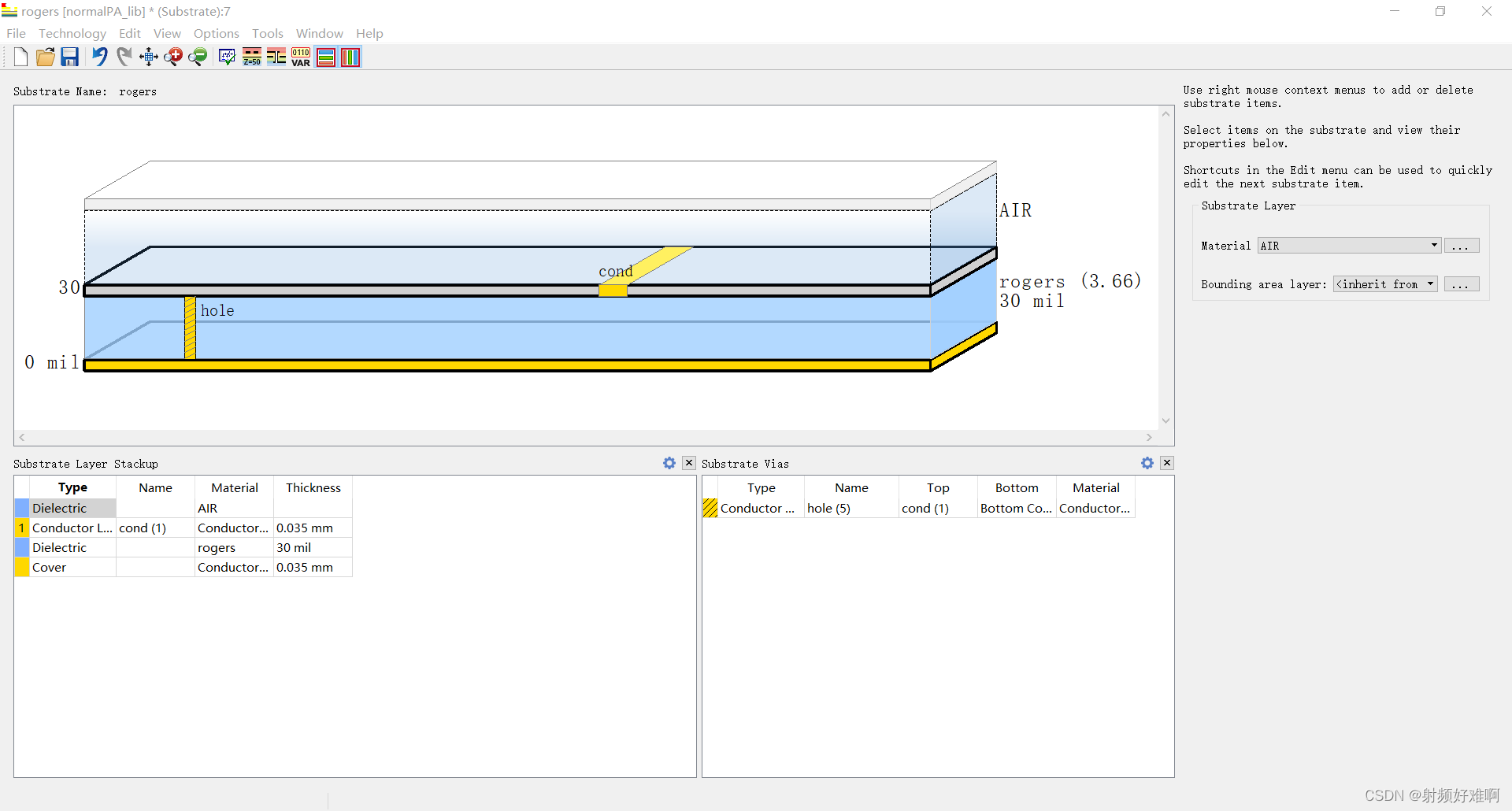Screen dimensions: 1512x811
Task: Click the cond (1) name cell in stackup
Action: [155, 528]
